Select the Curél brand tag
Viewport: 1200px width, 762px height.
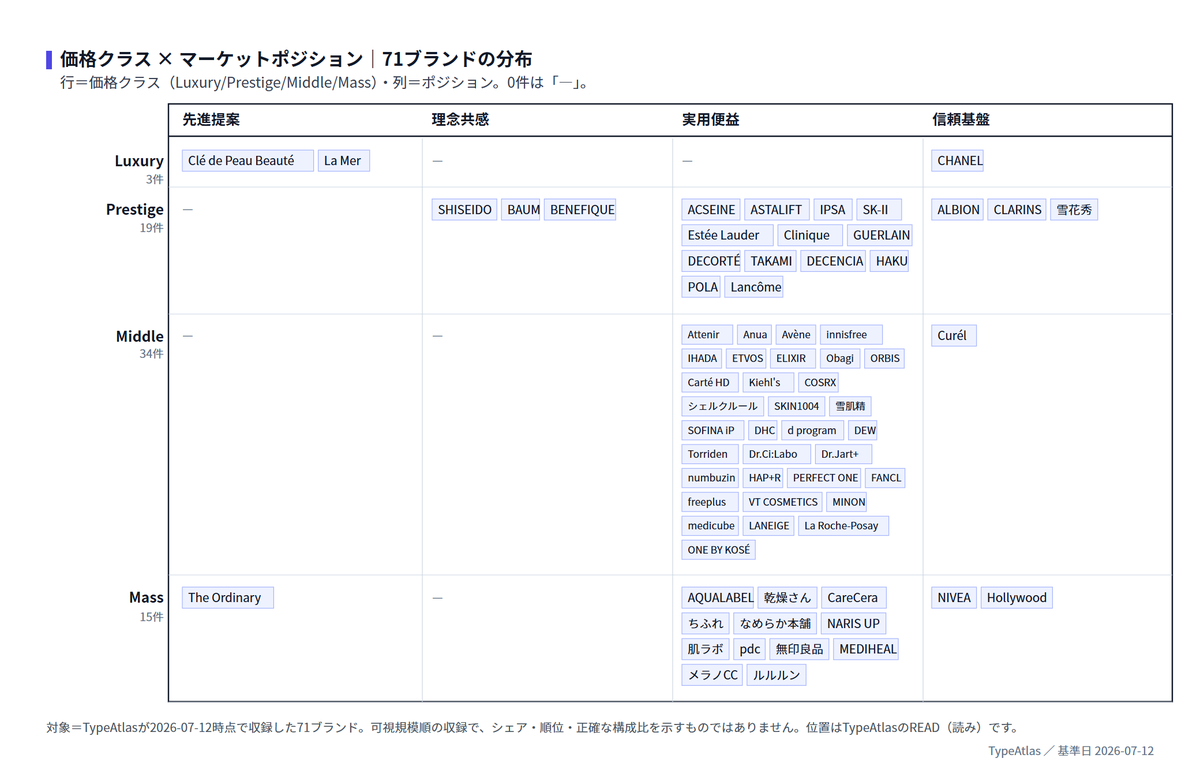(x=954, y=336)
